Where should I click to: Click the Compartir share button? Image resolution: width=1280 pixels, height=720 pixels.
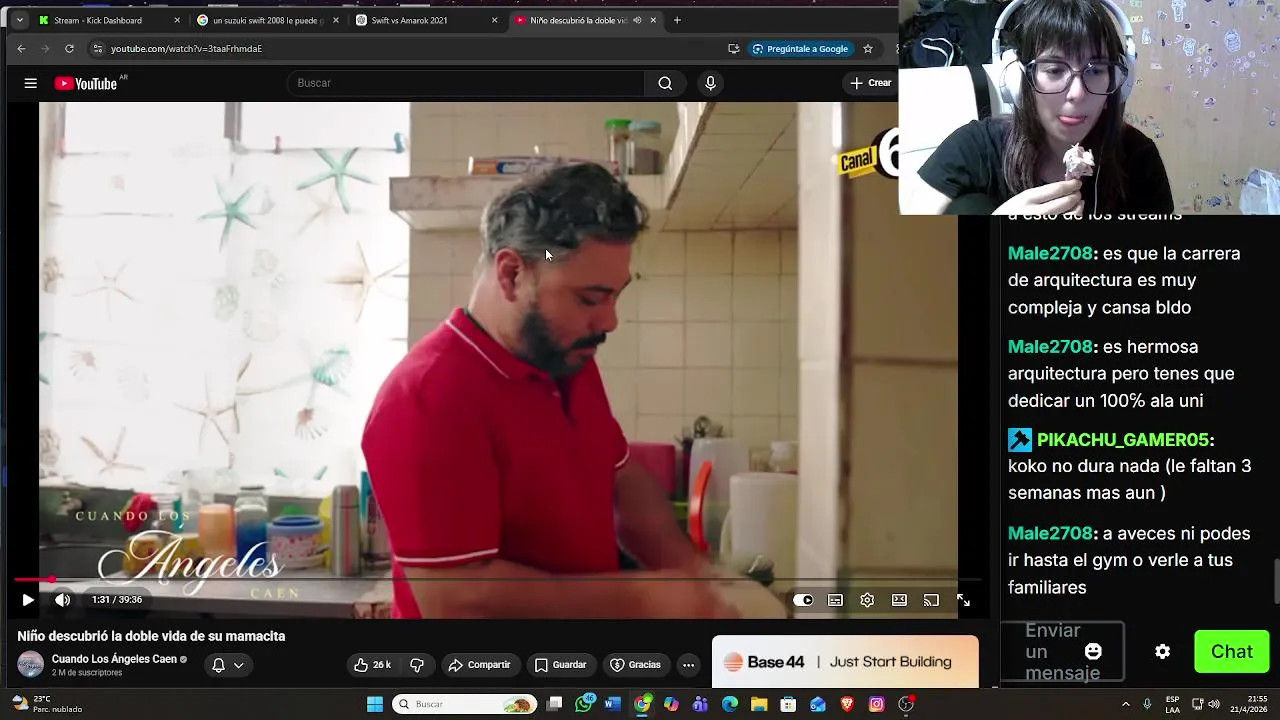(479, 665)
